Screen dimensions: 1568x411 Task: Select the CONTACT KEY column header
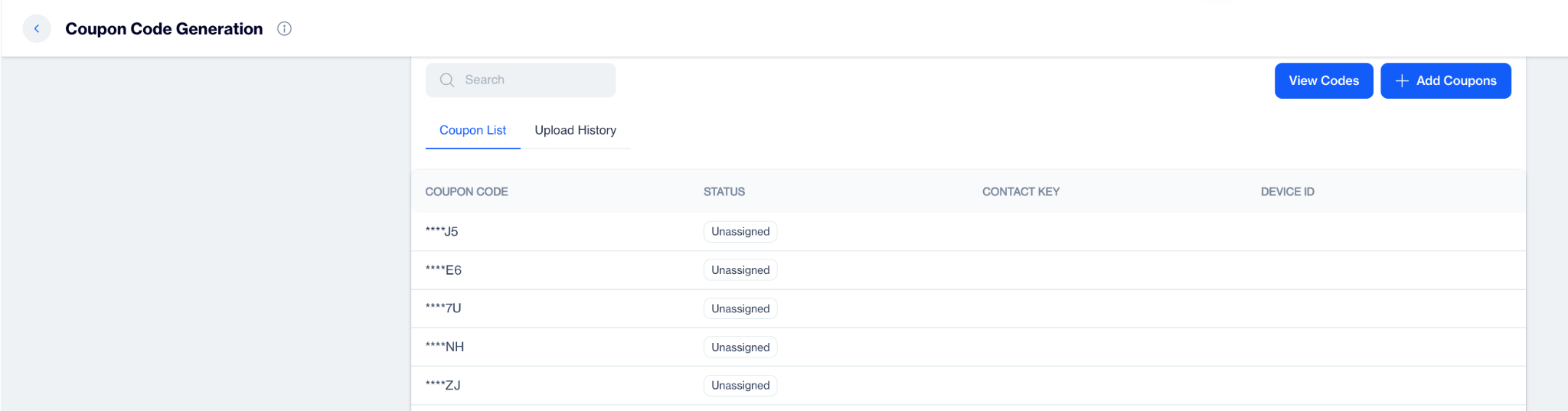tap(1021, 191)
